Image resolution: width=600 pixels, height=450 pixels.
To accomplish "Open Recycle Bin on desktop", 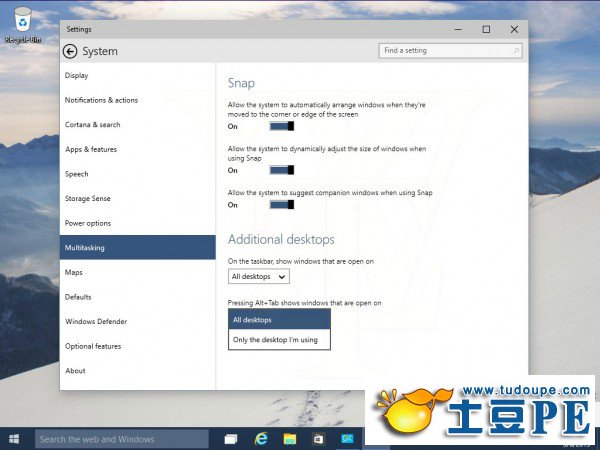I will click(x=23, y=25).
